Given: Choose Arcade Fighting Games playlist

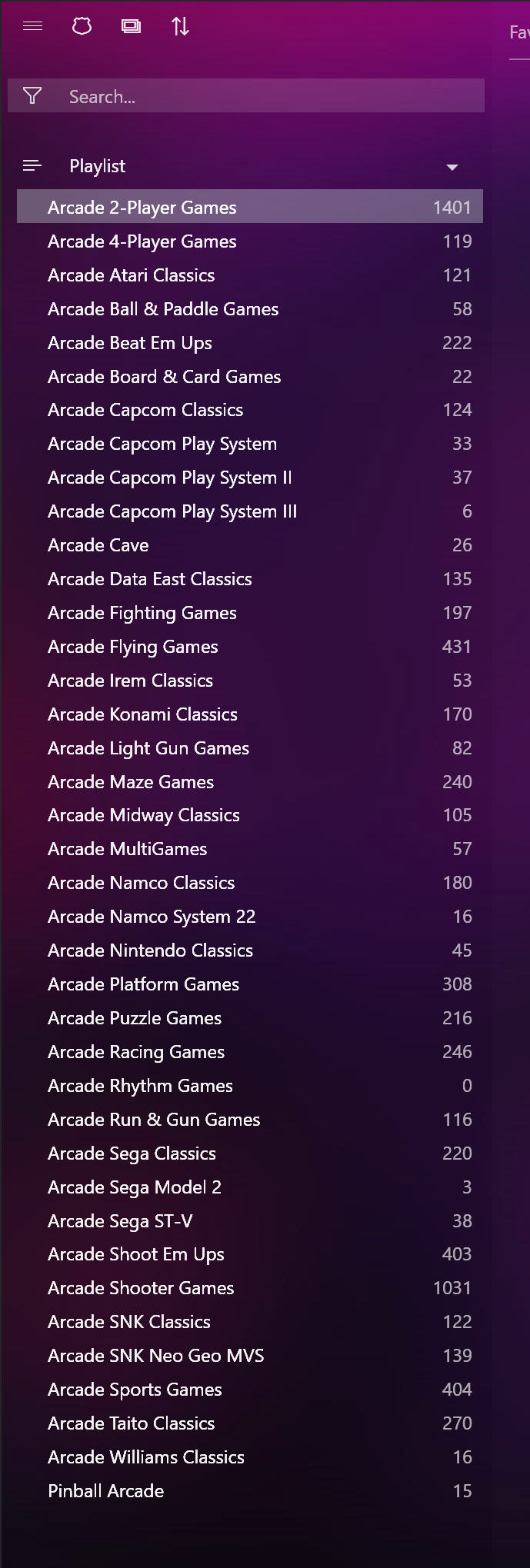Looking at the screenshot, I should click(x=250, y=613).
